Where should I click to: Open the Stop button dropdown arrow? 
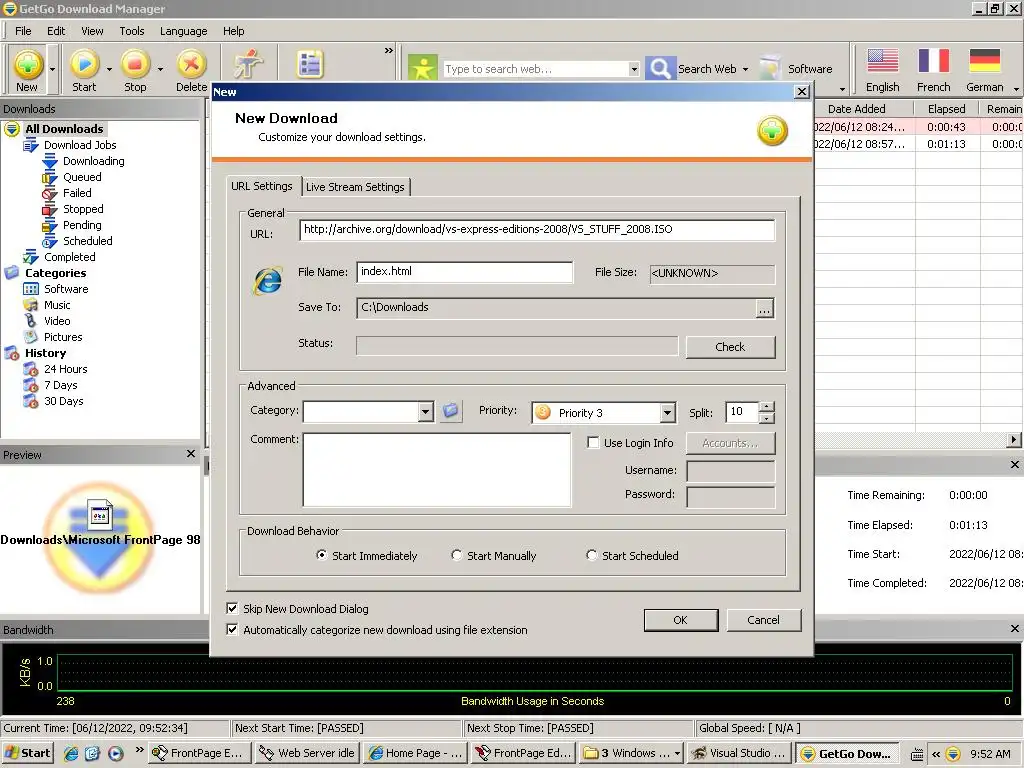[x=160, y=69]
